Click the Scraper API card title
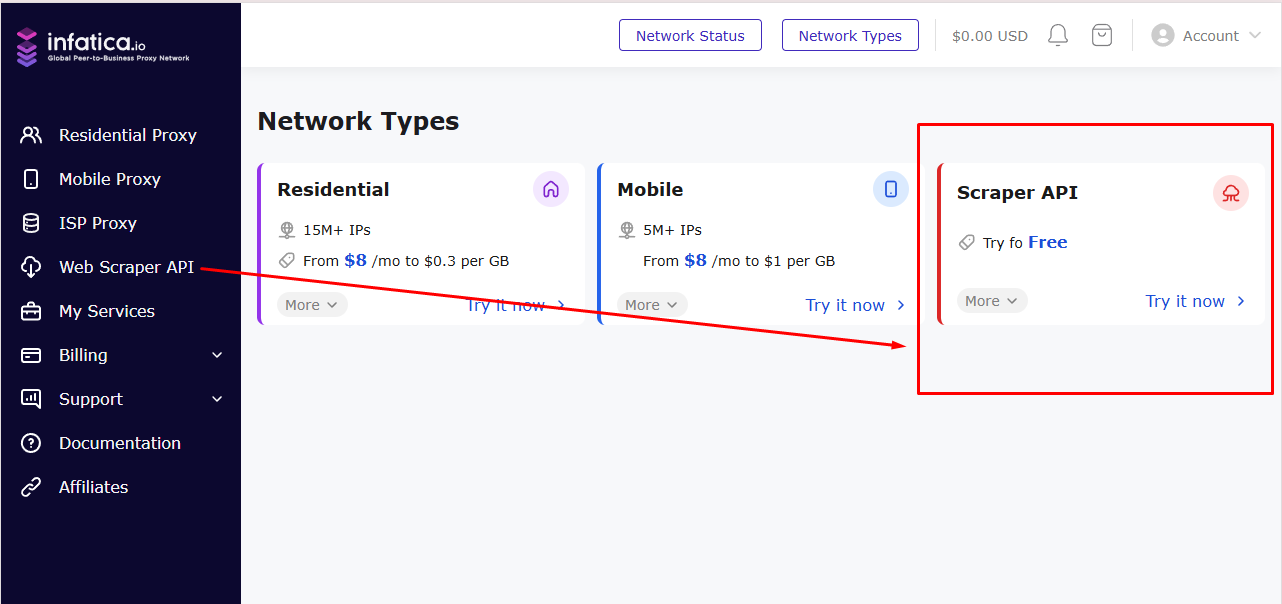Viewport: 1282px width, 604px height. [1017, 193]
